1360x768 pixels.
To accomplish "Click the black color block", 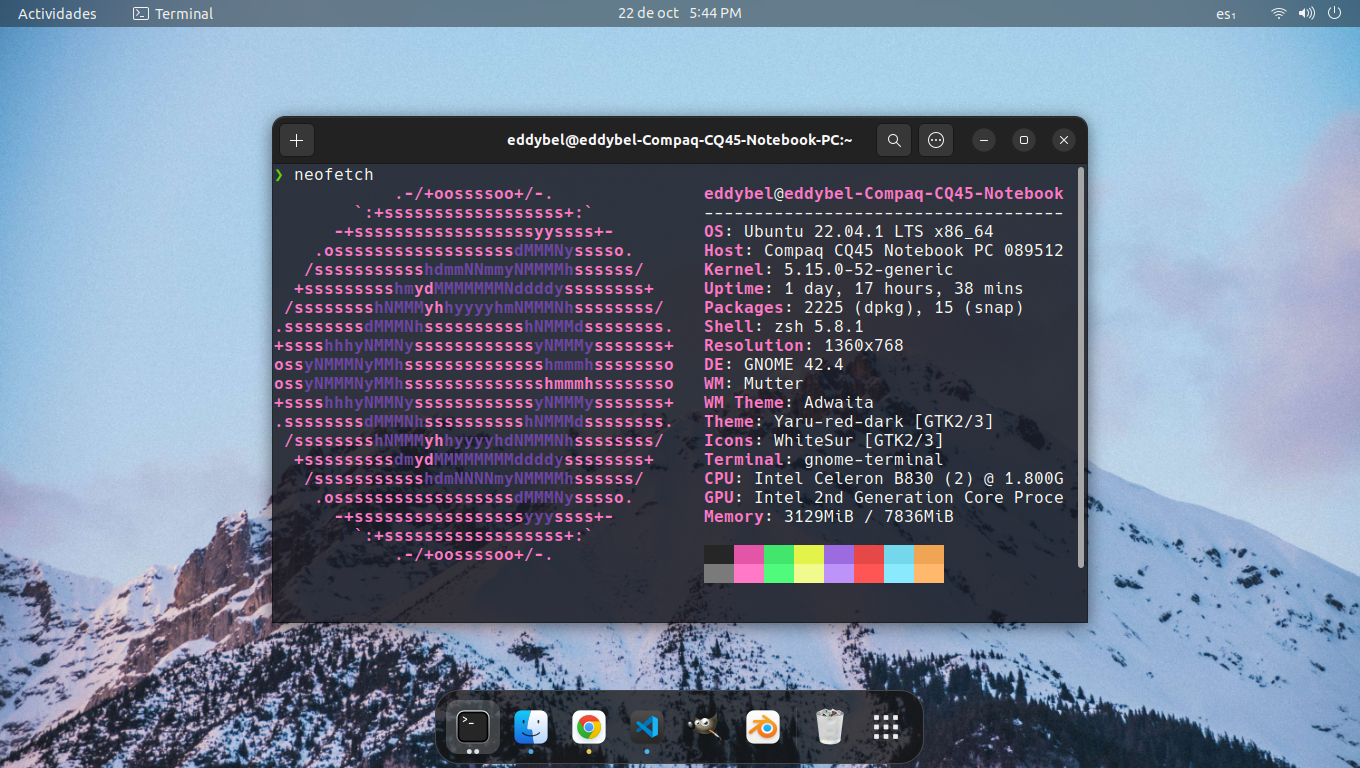I will 719,555.
